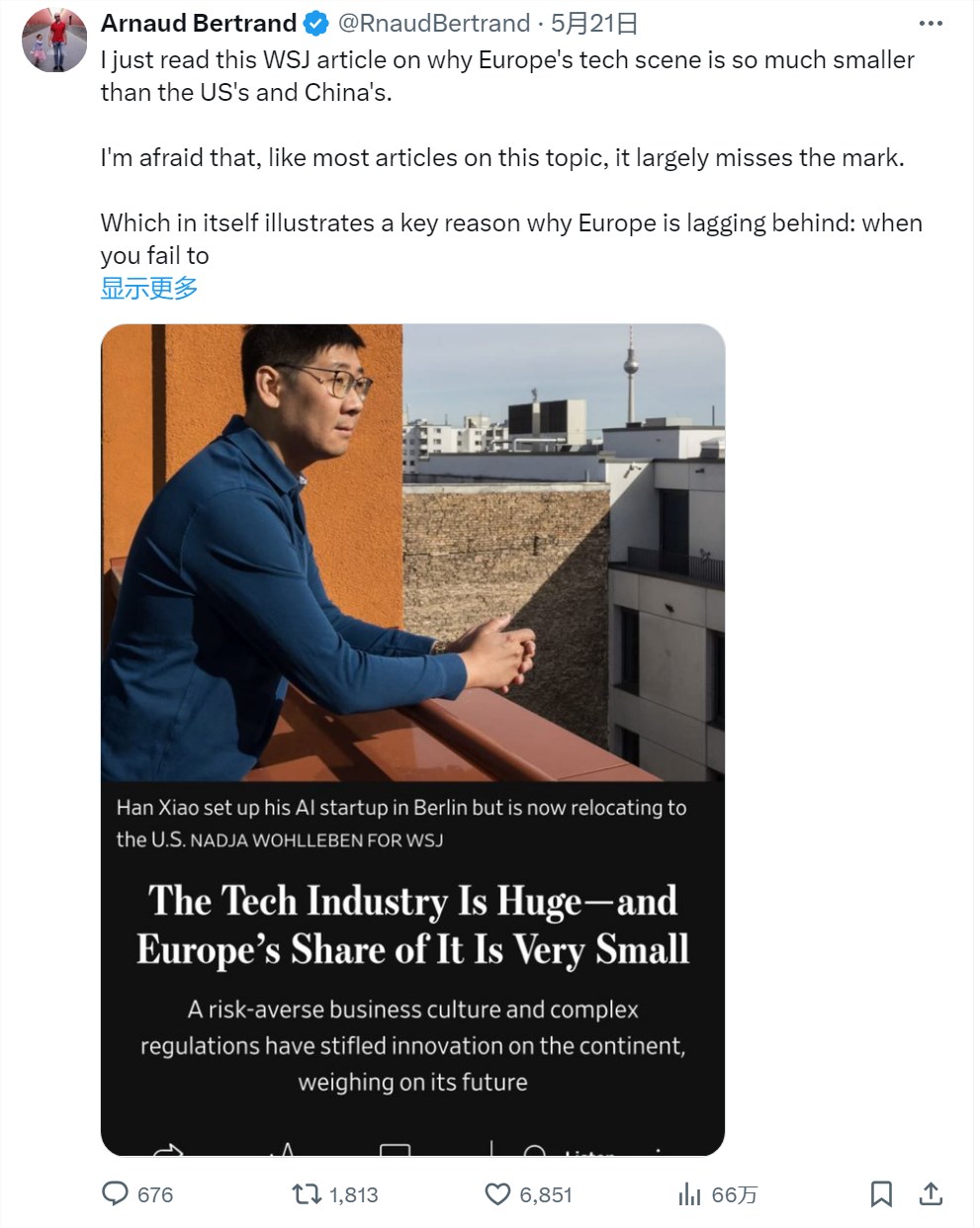The image size is (980, 1228).
Task: Click the 6,851 likes count
Action: click(x=546, y=1194)
